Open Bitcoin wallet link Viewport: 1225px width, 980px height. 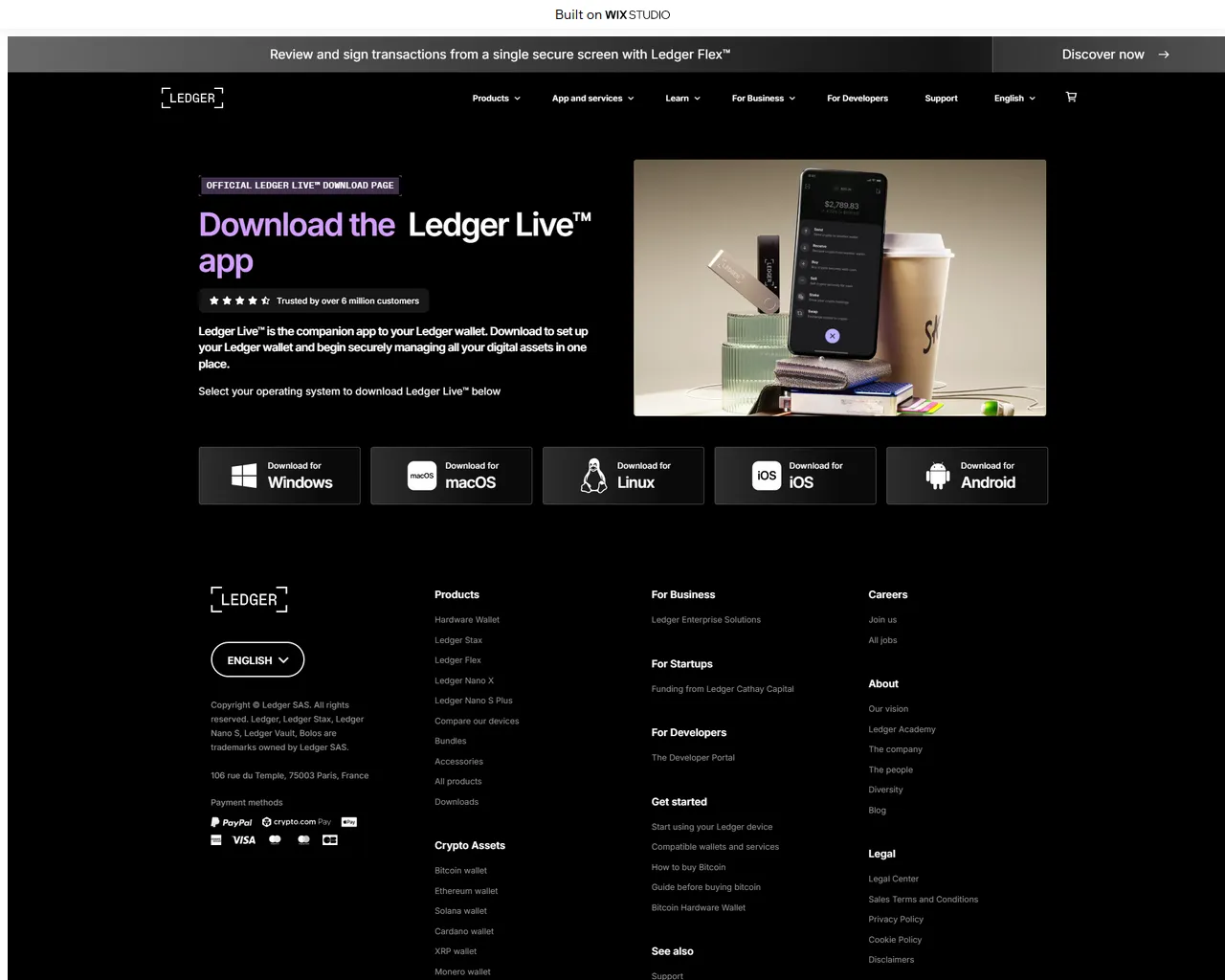[x=461, y=871]
